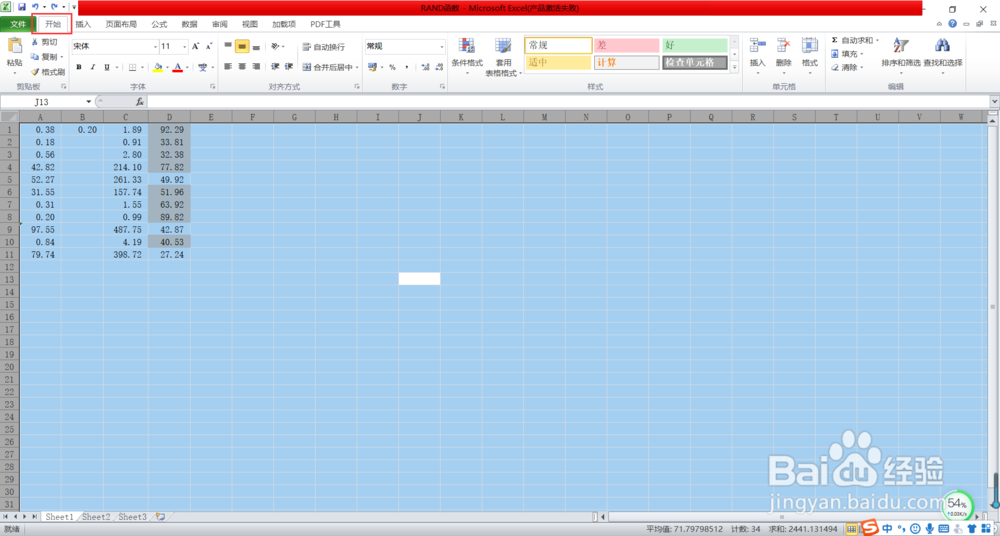
Task: Apply cell borders icon
Action: coord(133,67)
